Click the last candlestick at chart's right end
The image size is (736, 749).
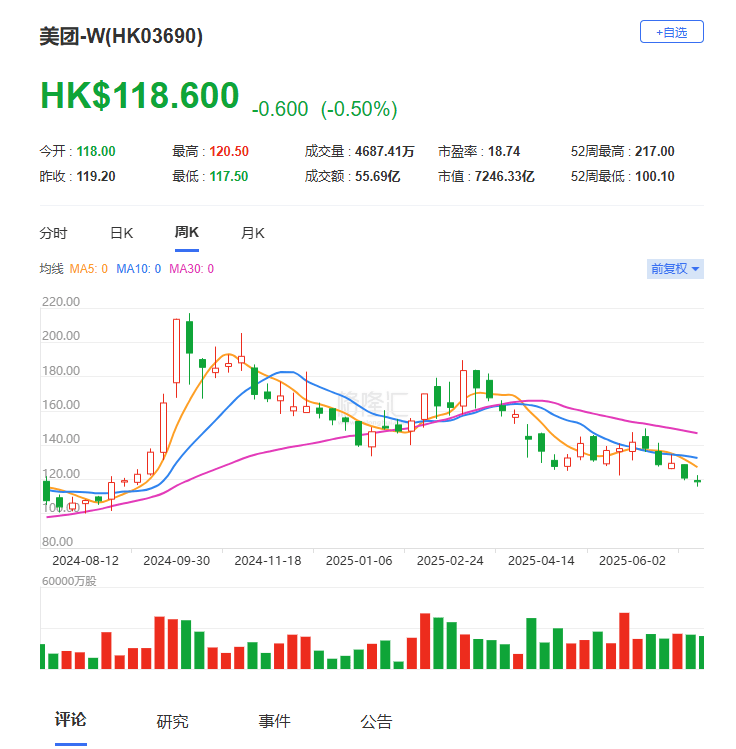[x=698, y=481]
